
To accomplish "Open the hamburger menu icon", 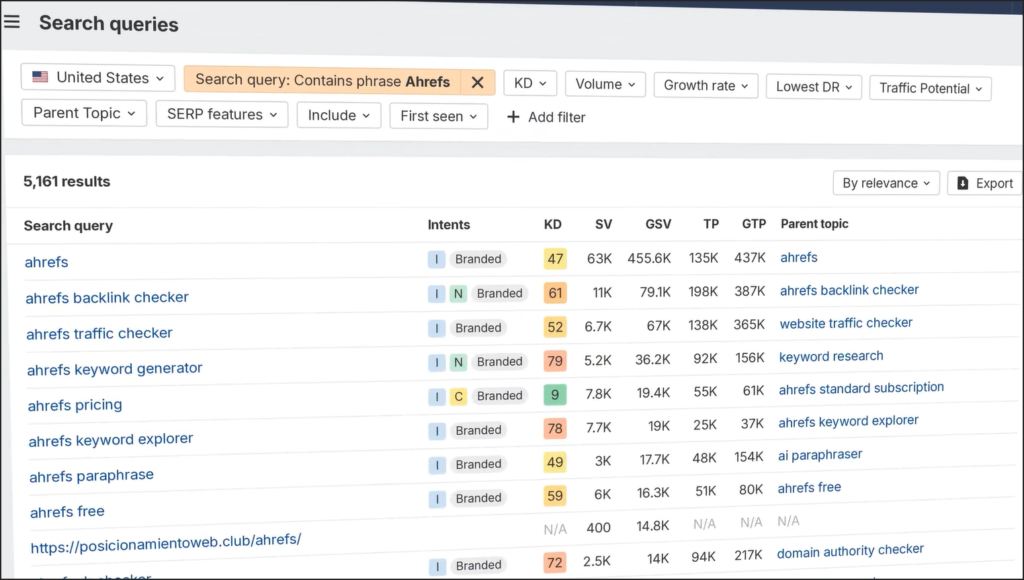I will tap(12, 22).
